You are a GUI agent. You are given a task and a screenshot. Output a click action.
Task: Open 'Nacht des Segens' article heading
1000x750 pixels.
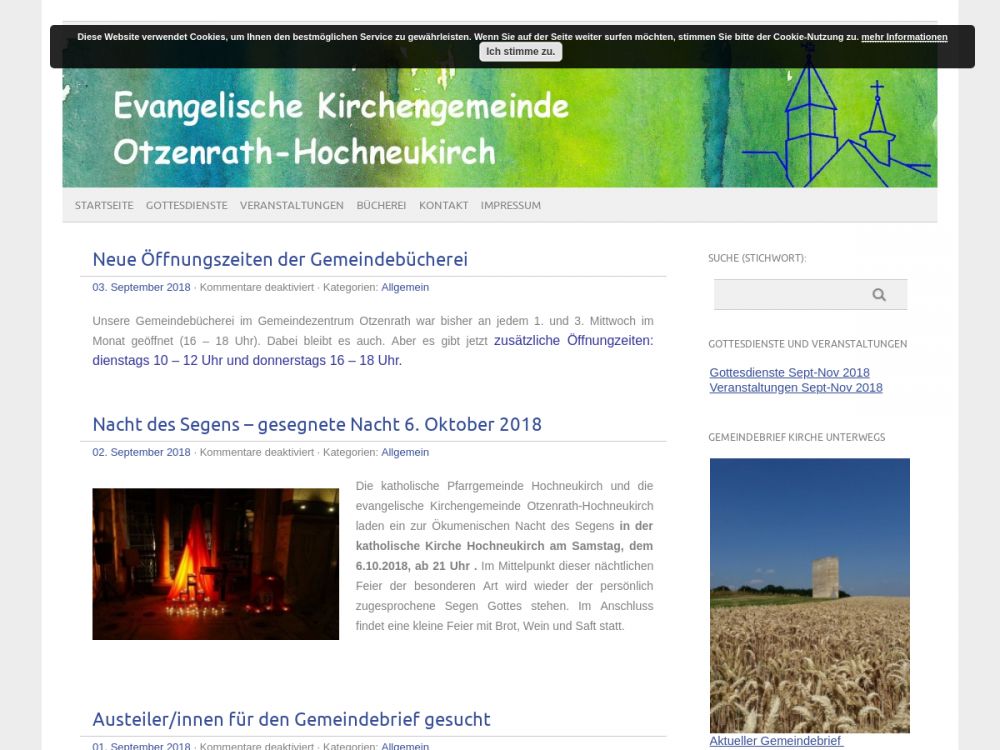317,424
